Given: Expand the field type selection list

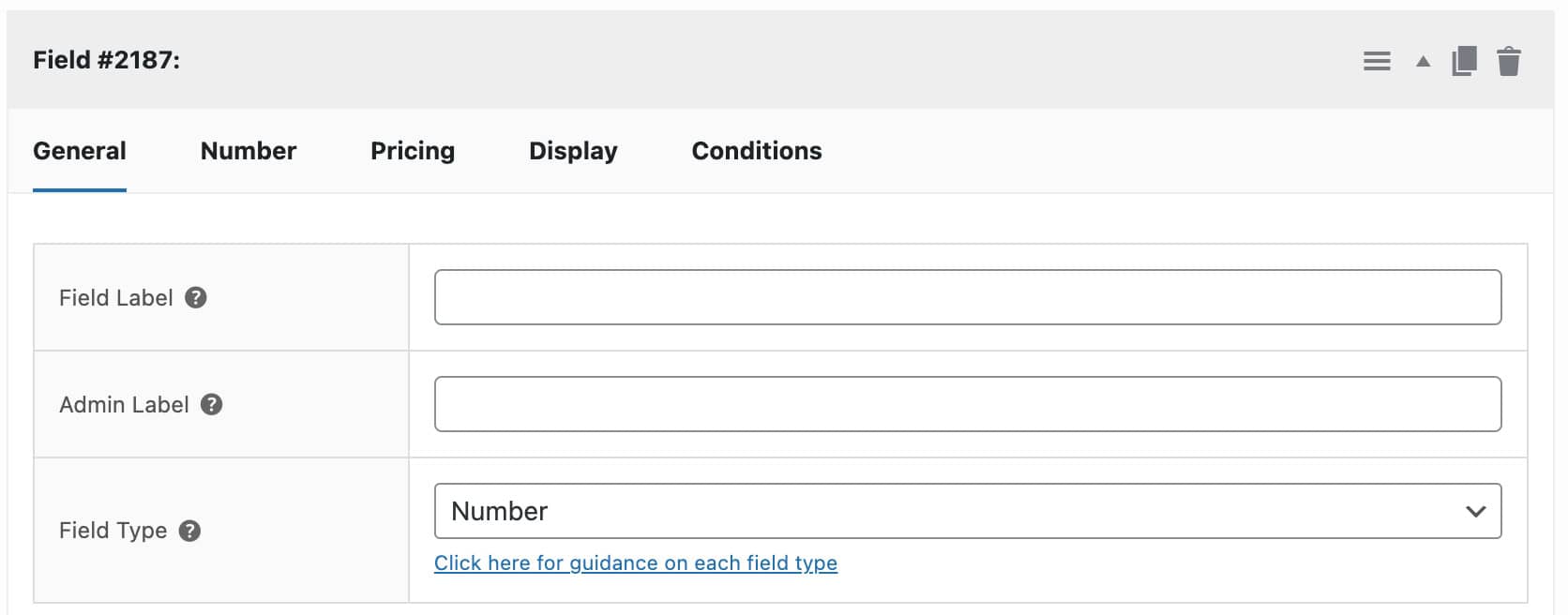Looking at the screenshot, I should pyautogui.click(x=966, y=511).
